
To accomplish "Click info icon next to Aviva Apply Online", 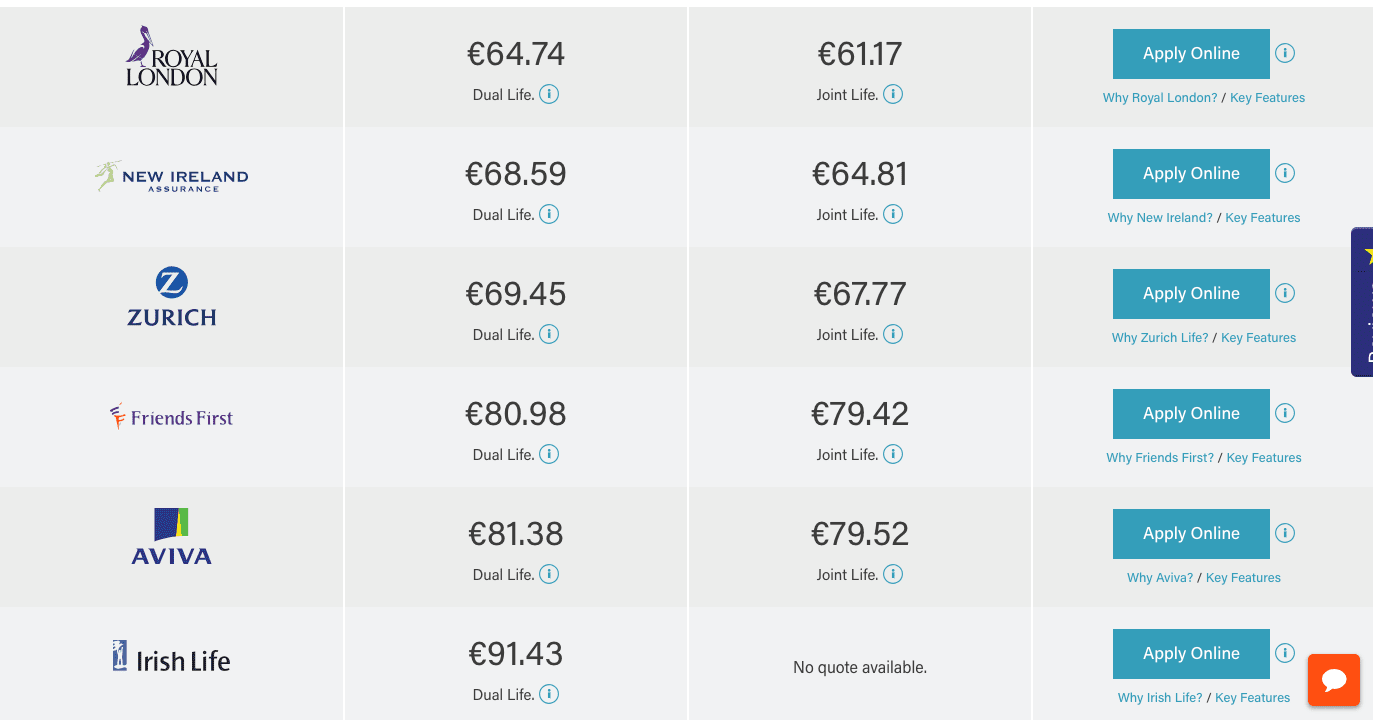I will click(1285, 533).
